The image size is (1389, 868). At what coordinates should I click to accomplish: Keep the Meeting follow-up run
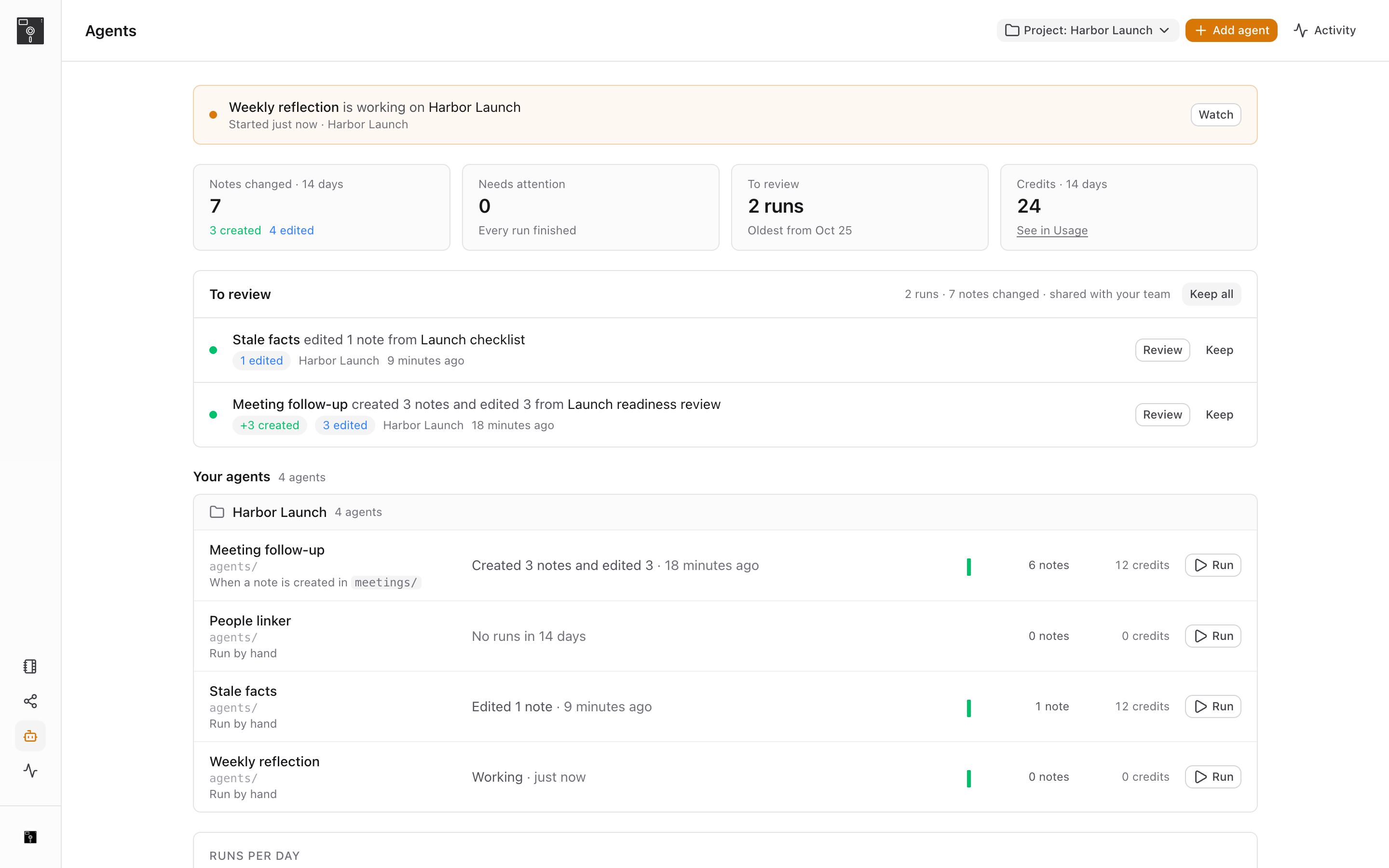[1219, 415]
